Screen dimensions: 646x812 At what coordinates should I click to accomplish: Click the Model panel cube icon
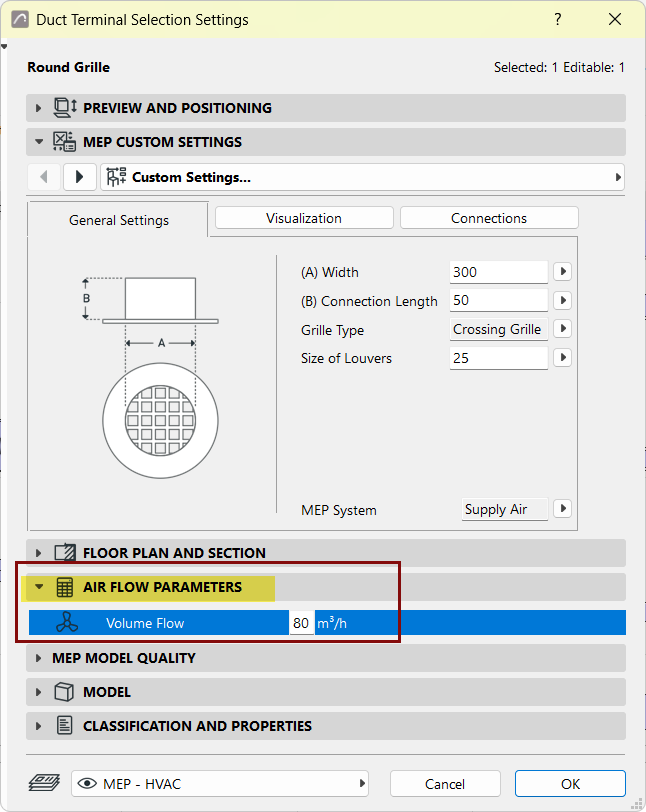coord(64,692)
